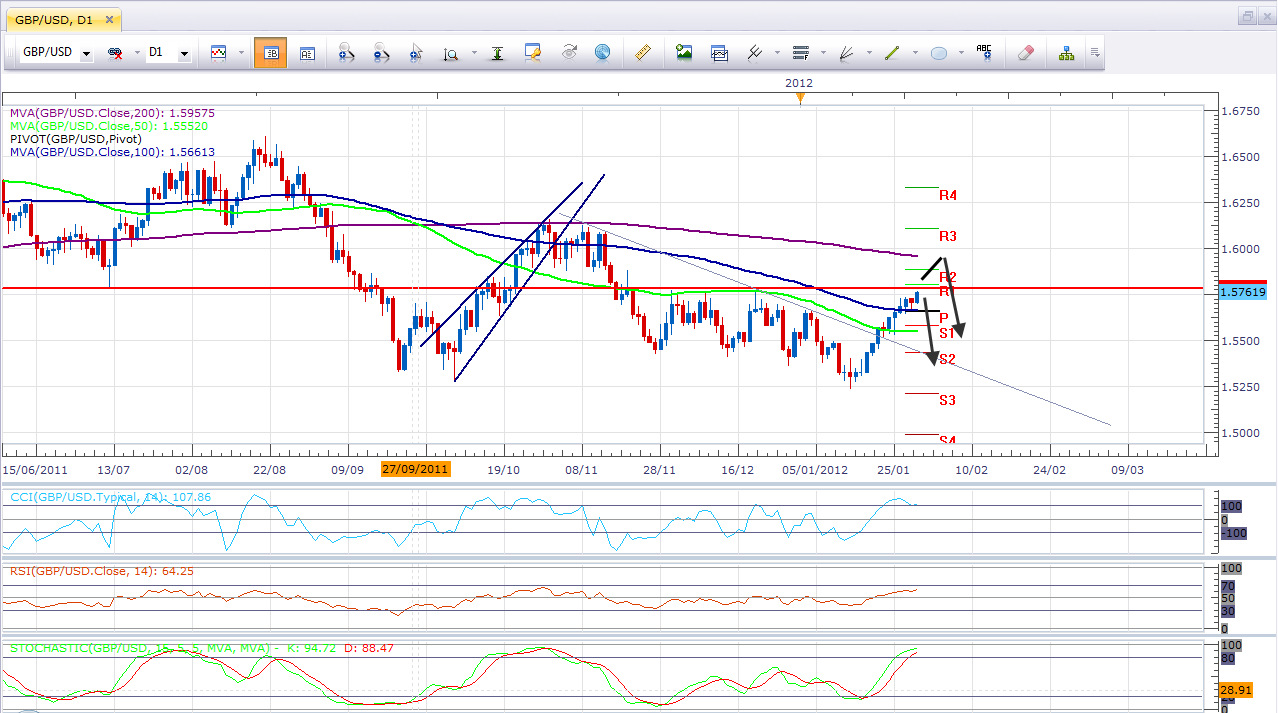Click the 10/02 date axis label

(x=971, y=468)
